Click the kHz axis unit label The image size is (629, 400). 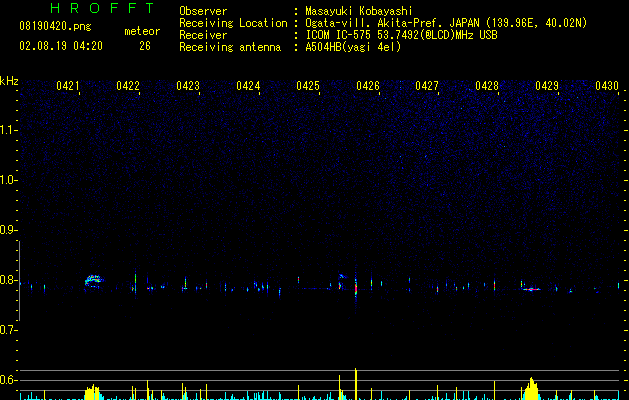tap(9, 81)
